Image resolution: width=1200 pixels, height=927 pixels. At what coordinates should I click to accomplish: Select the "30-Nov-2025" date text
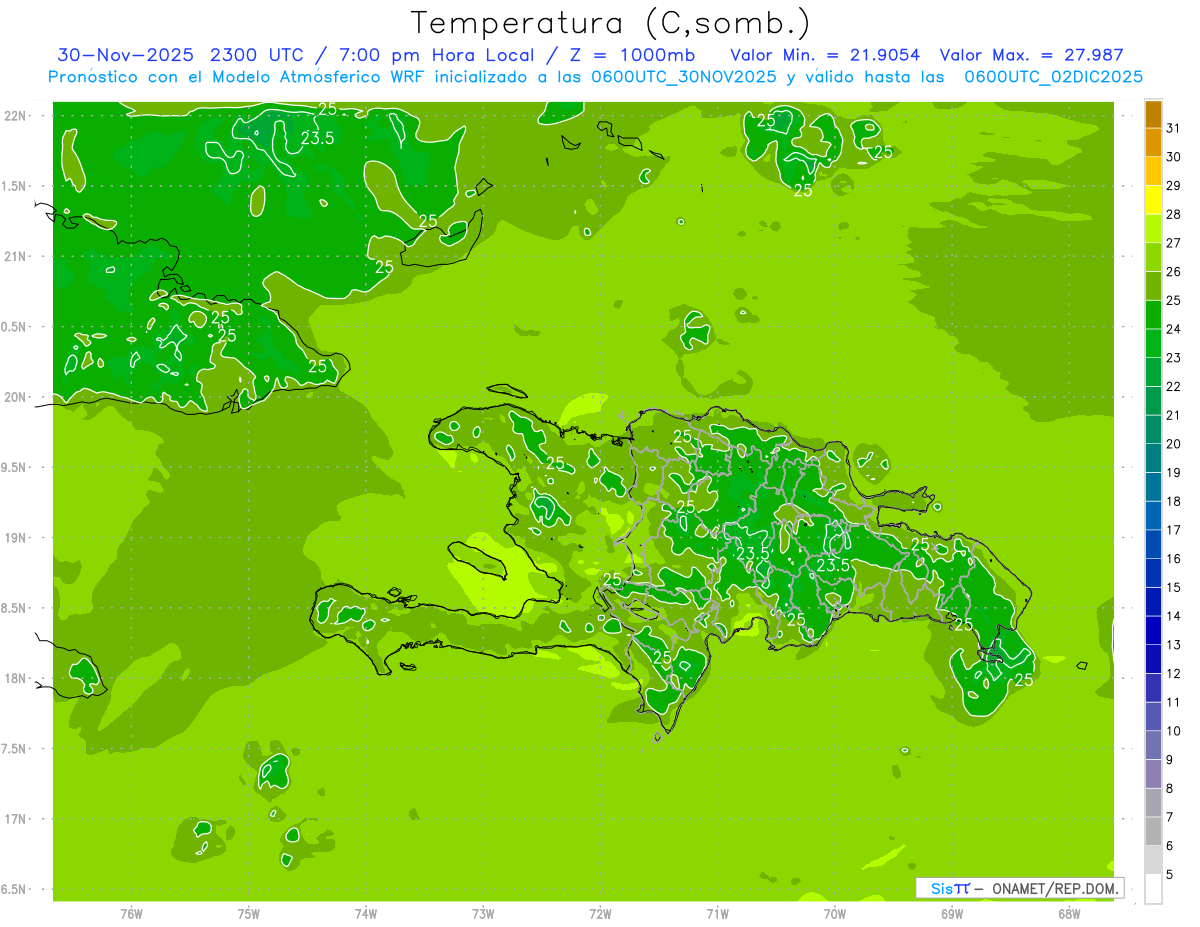pyautogui.click(x=127, y=55)
